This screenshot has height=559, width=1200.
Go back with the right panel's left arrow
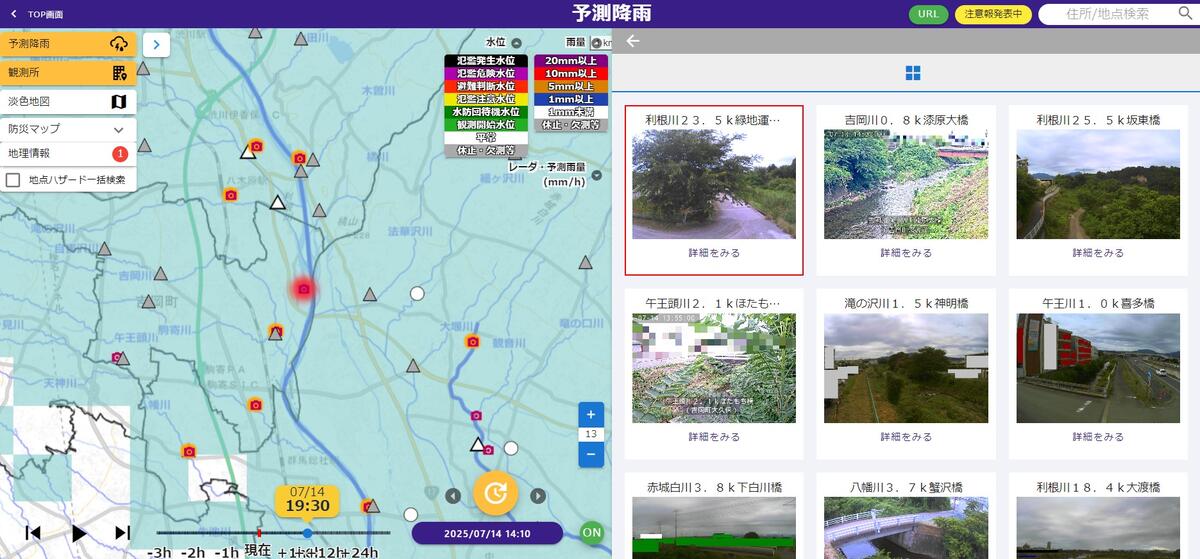(632, 41)
